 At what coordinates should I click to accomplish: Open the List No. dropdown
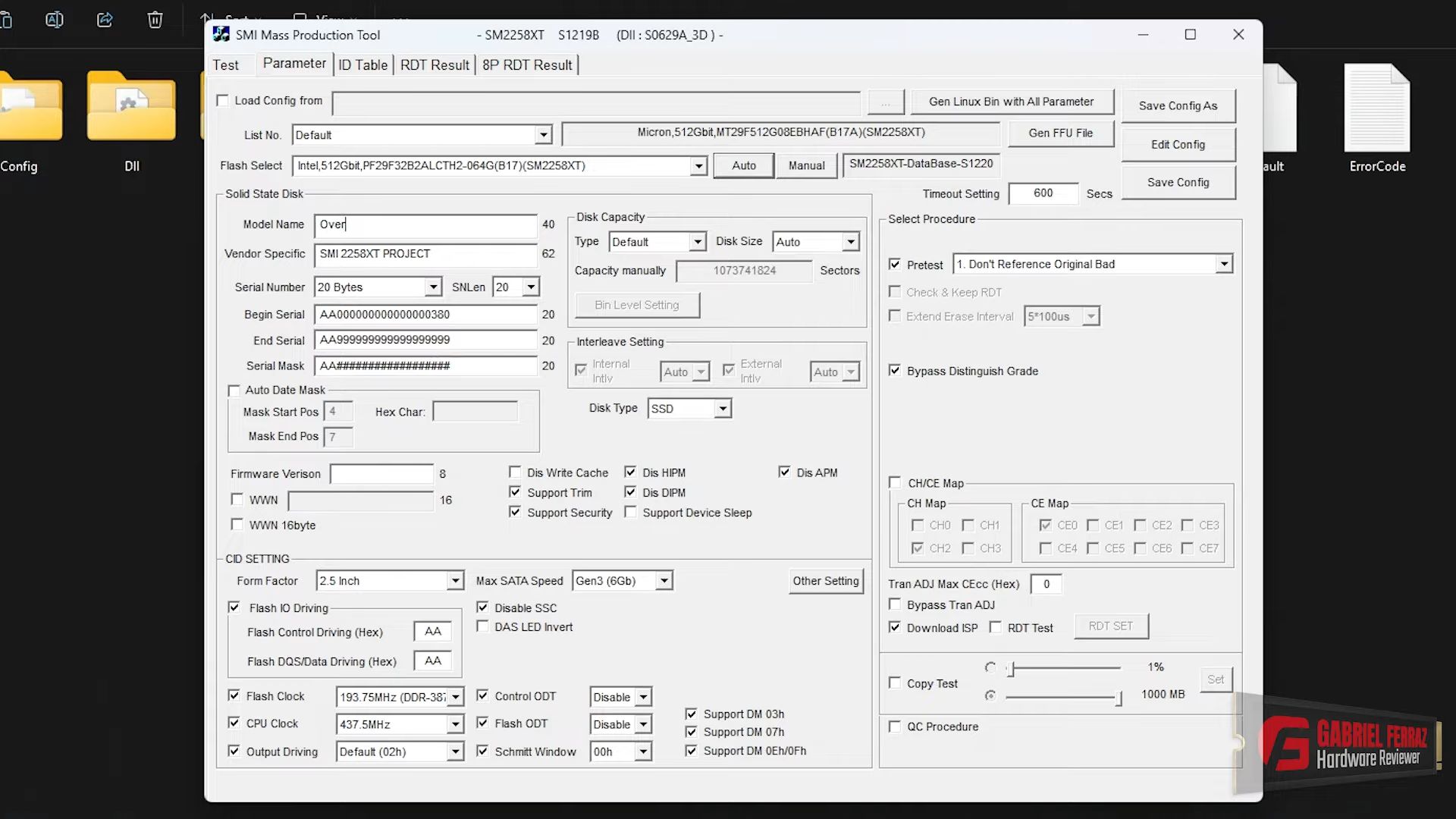543,135
